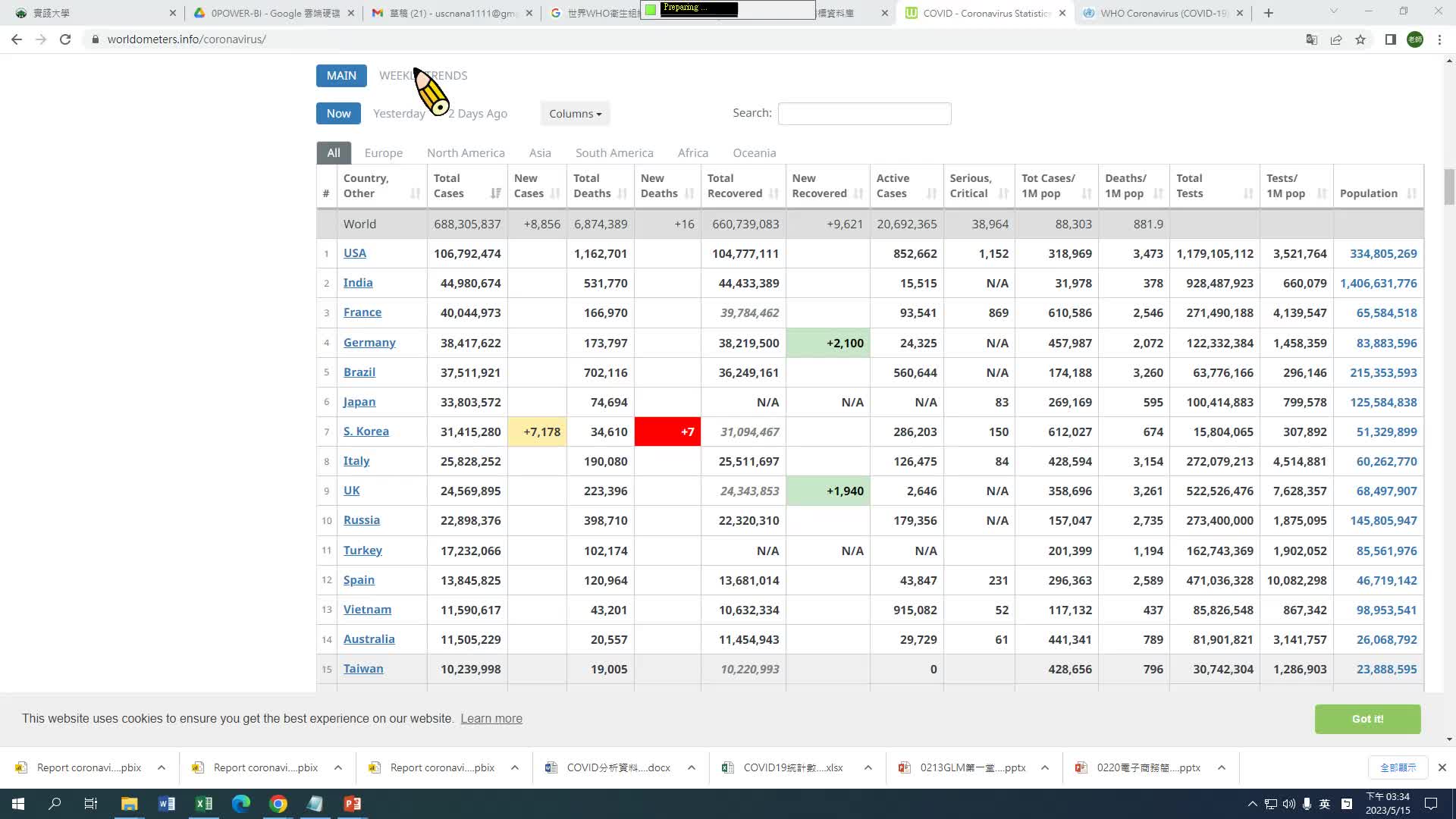Click the page vertical scrollbar thumb
The image size is (1456, 819).
point(1449,187)
